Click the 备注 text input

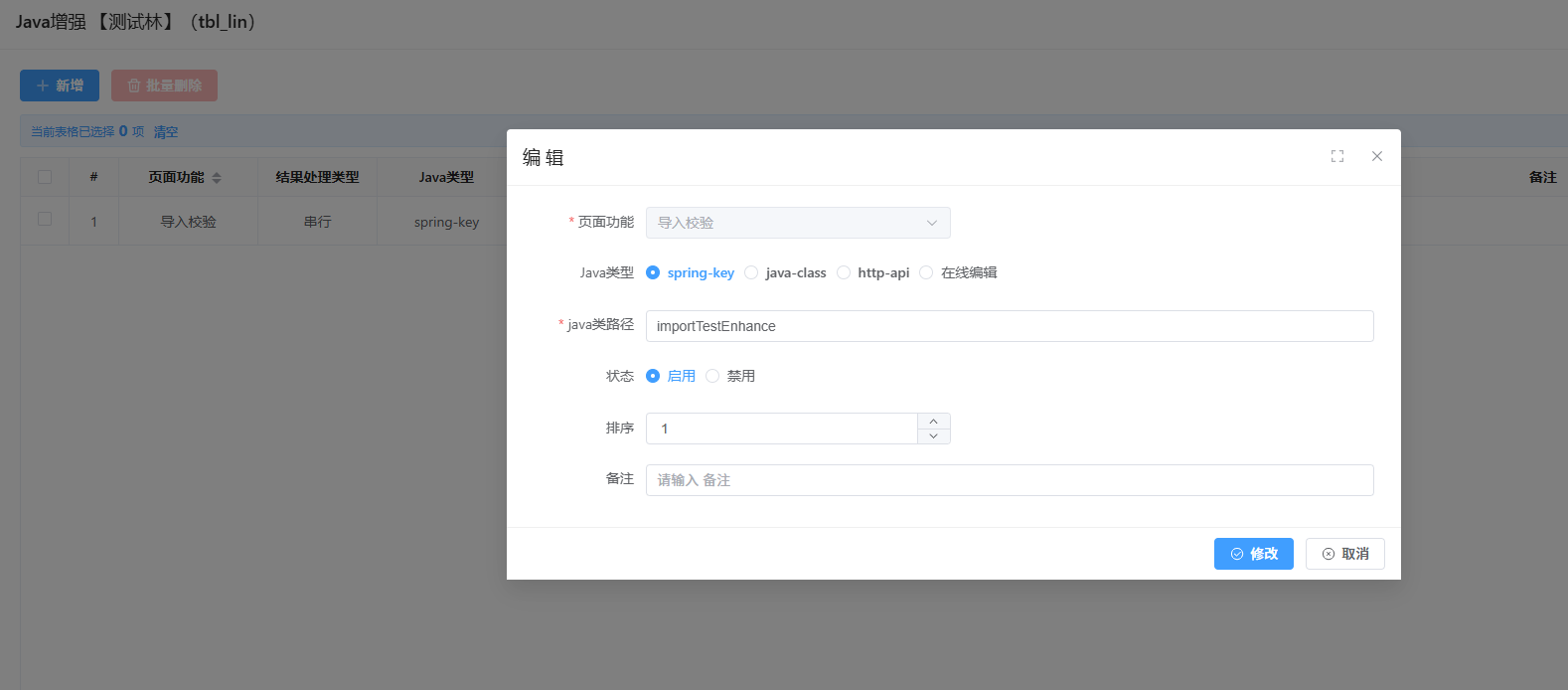(1009, 480)
